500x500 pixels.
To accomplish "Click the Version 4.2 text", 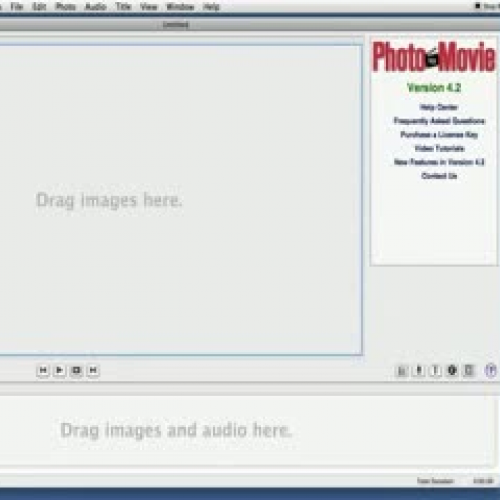I will click(434, 88).
